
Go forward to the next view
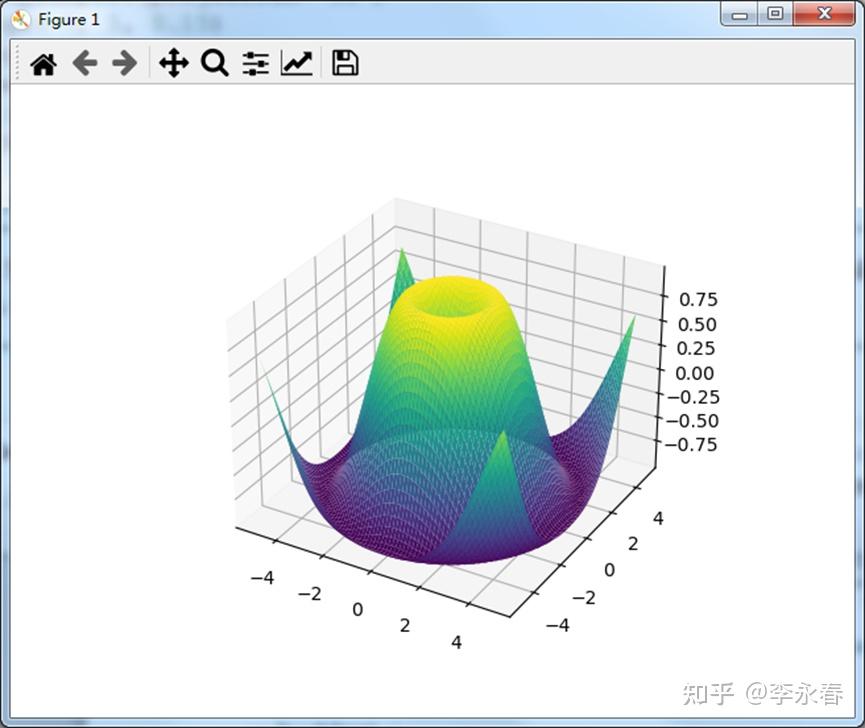[x=125, y=63]
